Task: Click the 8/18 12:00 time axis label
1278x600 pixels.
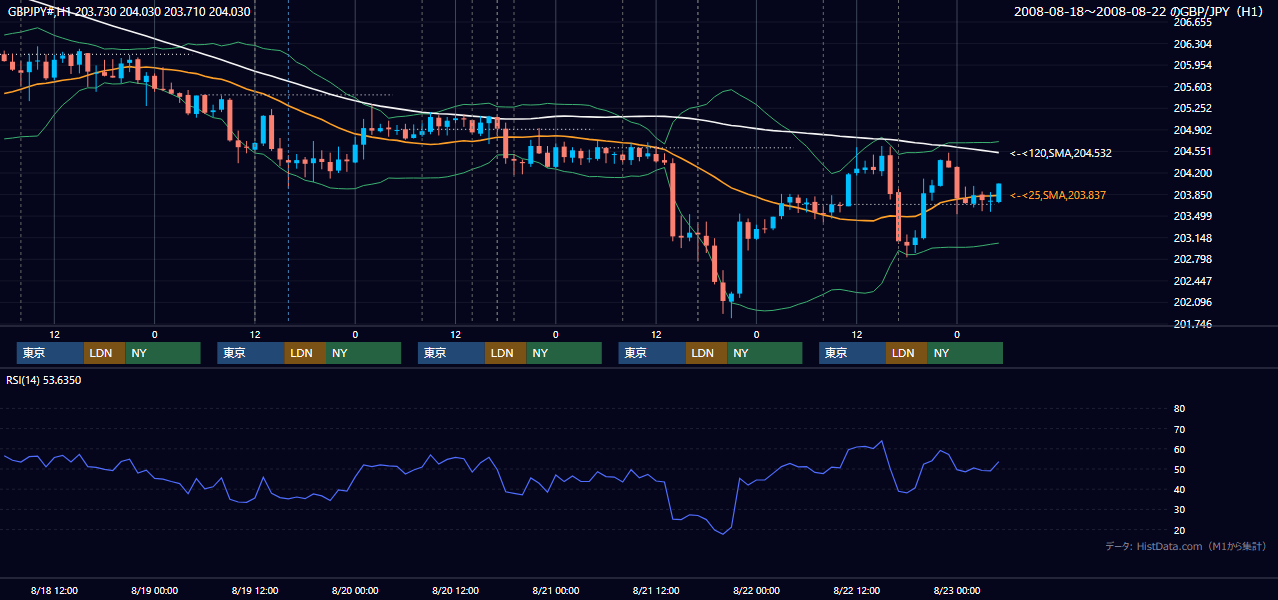Action: pyautogui.click(x=54, y=590)
